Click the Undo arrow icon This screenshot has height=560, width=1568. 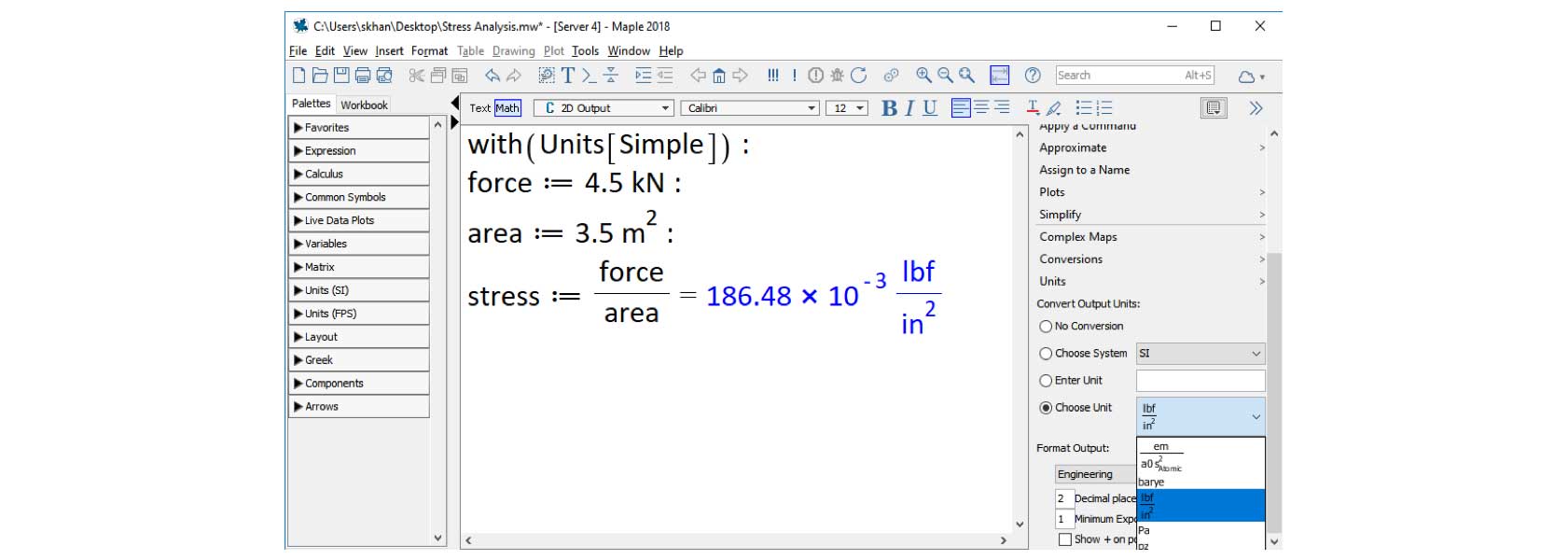click(492, 76)
